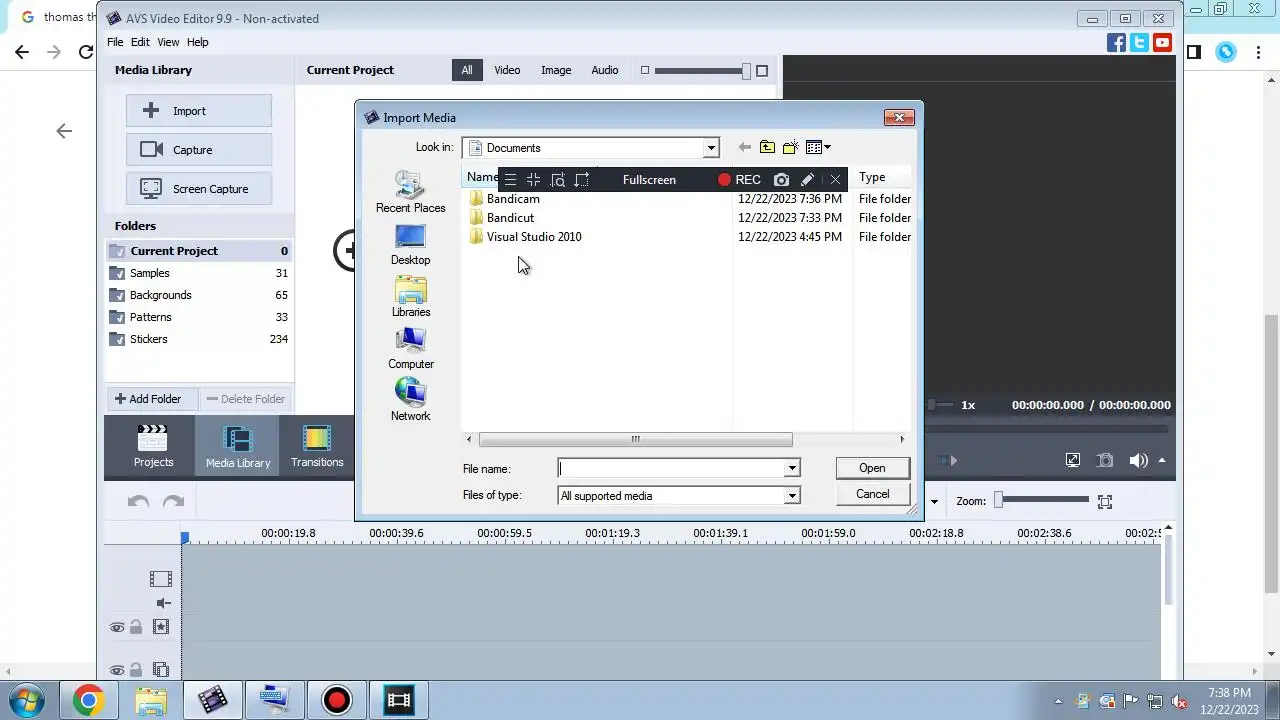Click the audio speaker icon under the video track
This screenshot has width=1280, height=720.
pyautogui.click(x=163, y=603)
